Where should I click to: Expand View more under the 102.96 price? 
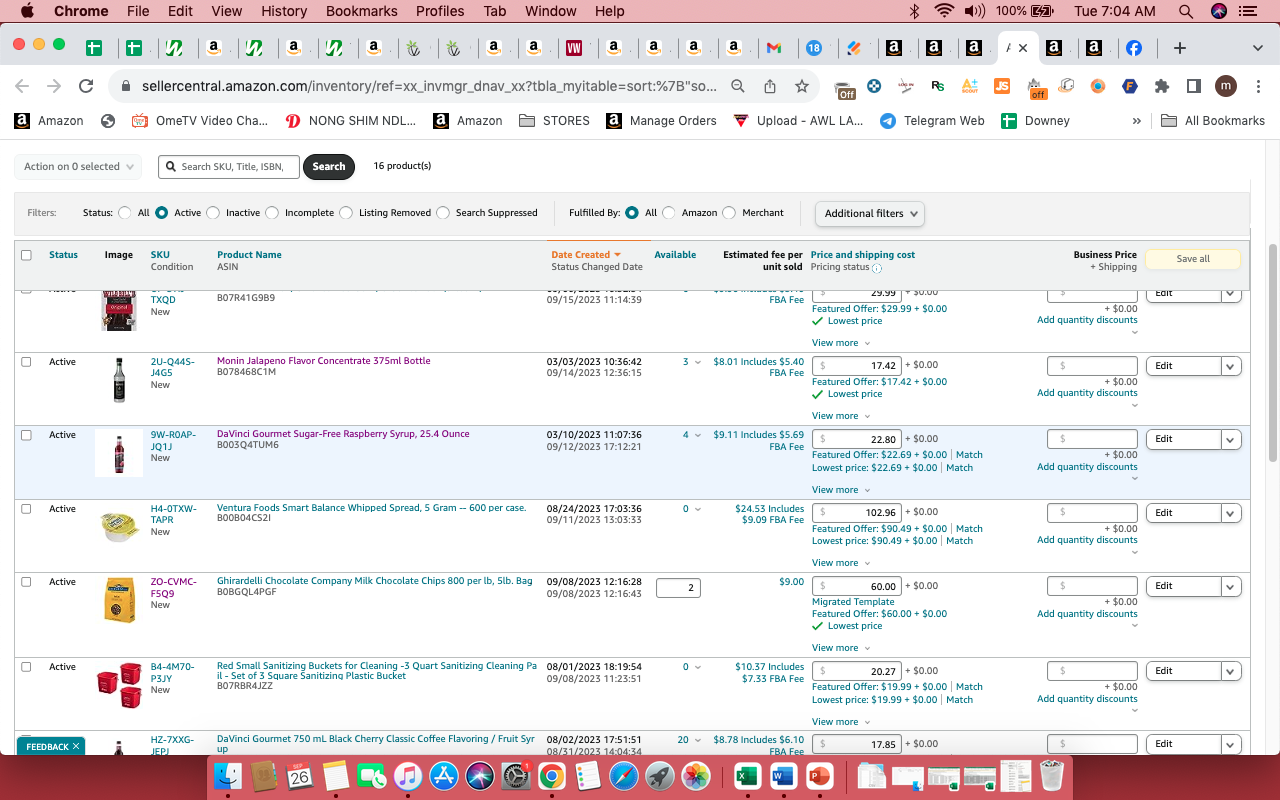(x=841, y=563)
